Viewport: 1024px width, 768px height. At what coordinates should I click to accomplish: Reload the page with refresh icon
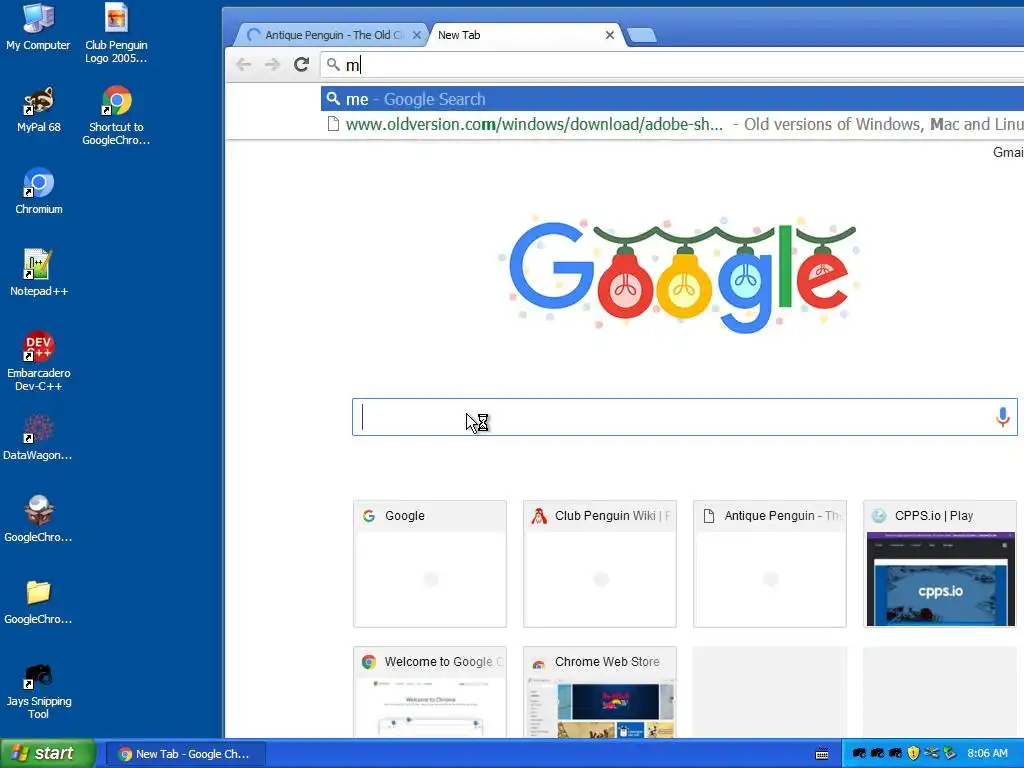point(301,65)
